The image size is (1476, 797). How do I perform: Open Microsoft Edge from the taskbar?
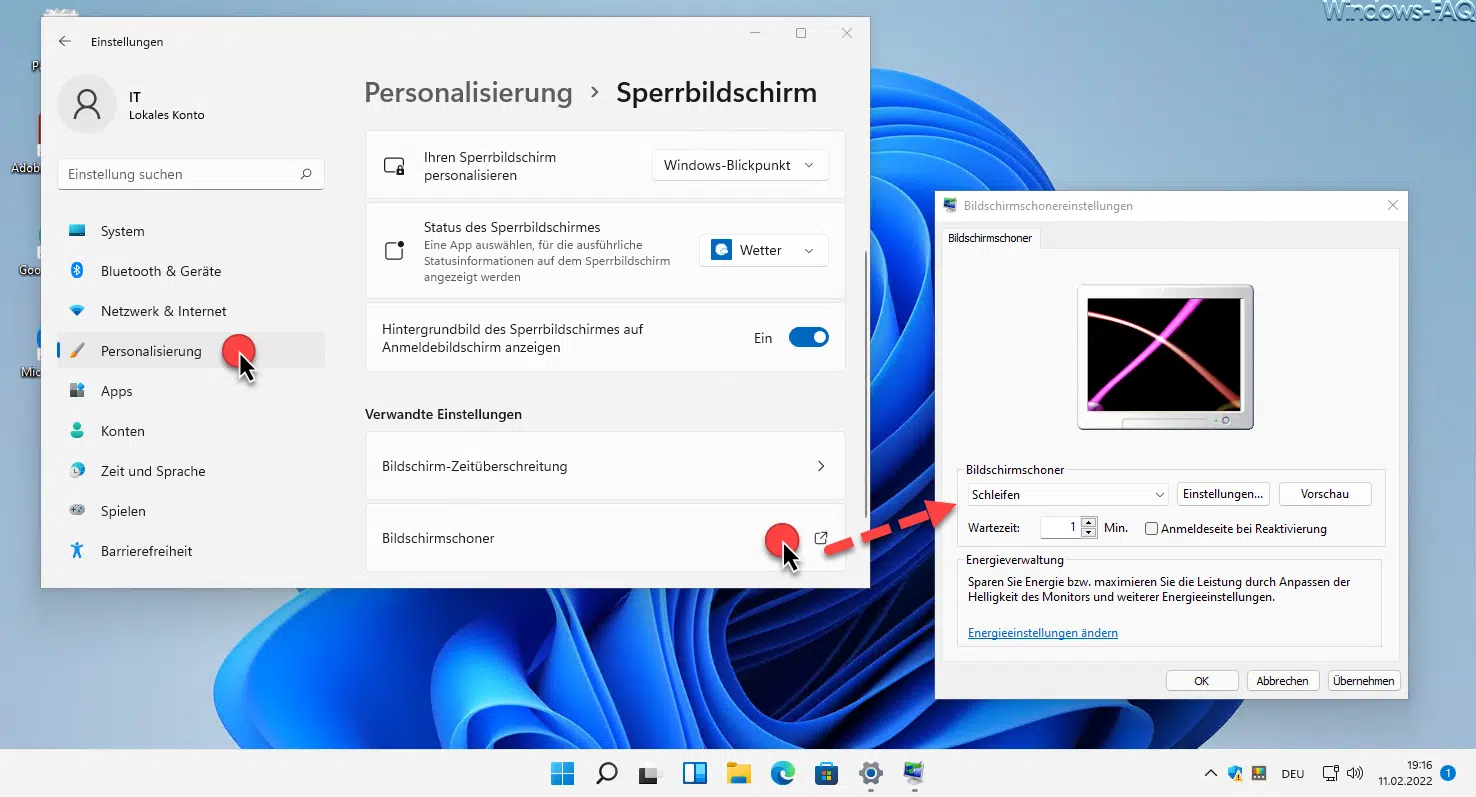[x=782, y=773]
